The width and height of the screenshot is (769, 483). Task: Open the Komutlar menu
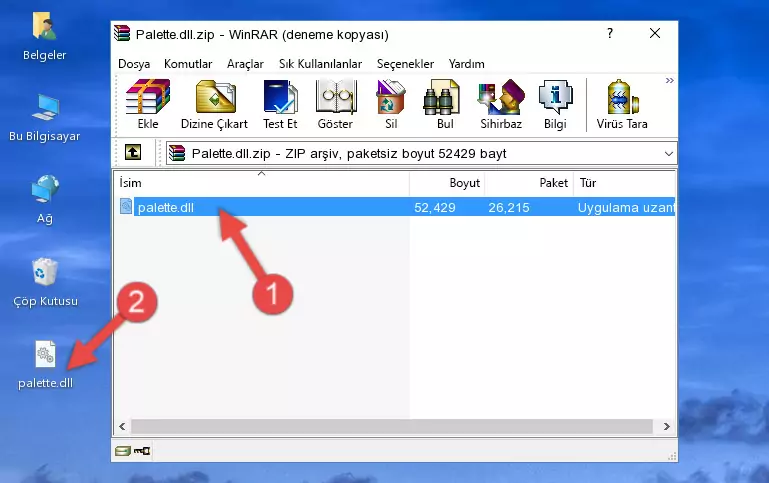pyautogui.click(x=188, y=64)
